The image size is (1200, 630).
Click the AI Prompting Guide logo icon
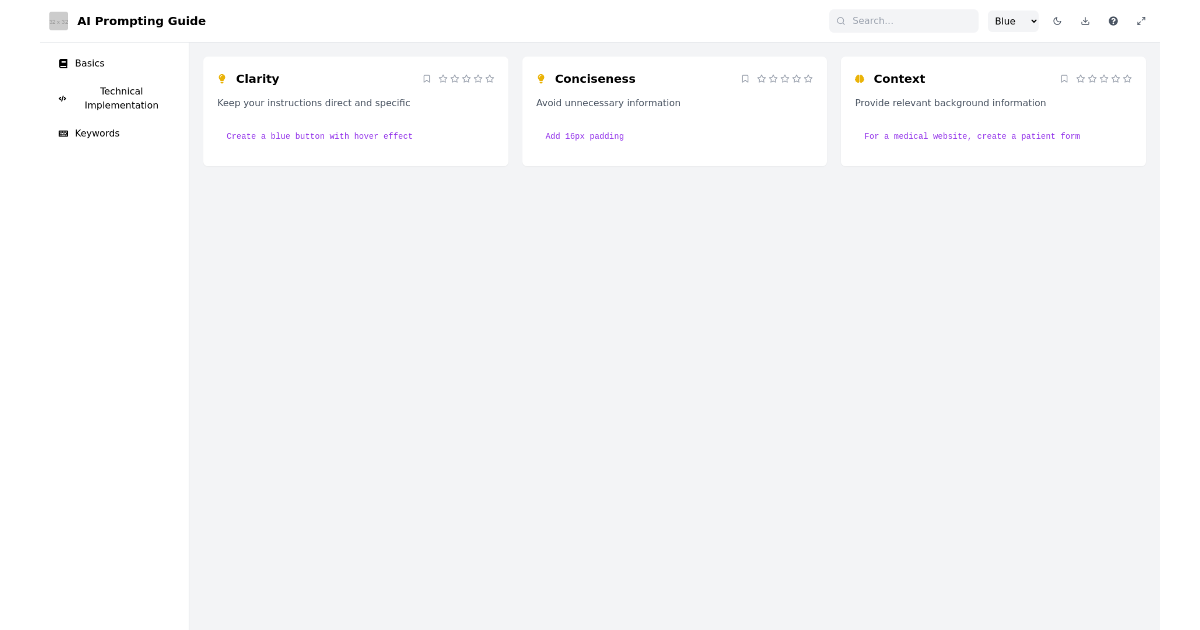coord(58,20)
